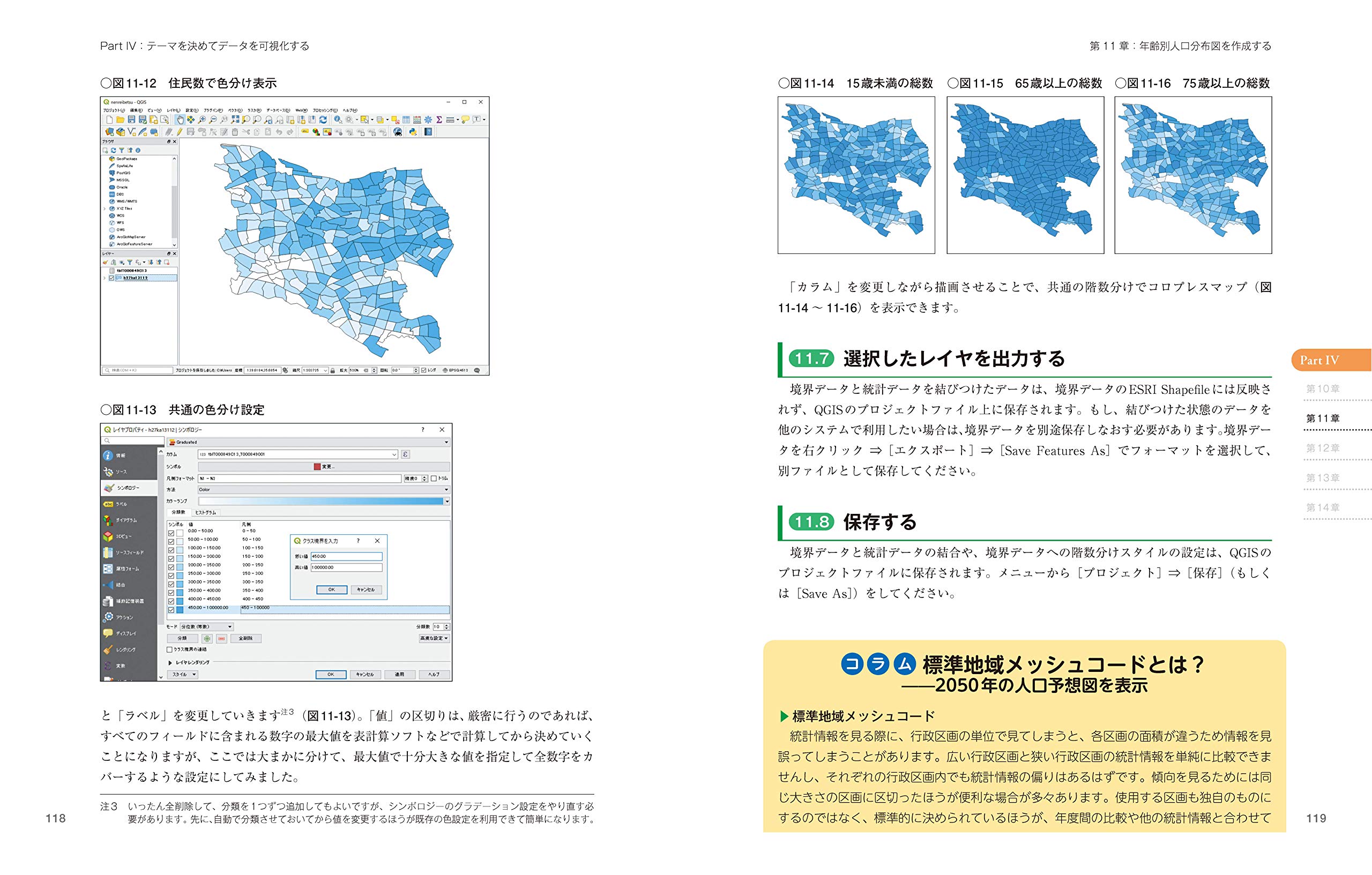The height and width of the screenshot is (875, 1372).
Task: Open the Python console icon
Action: [x=413, y=132]
